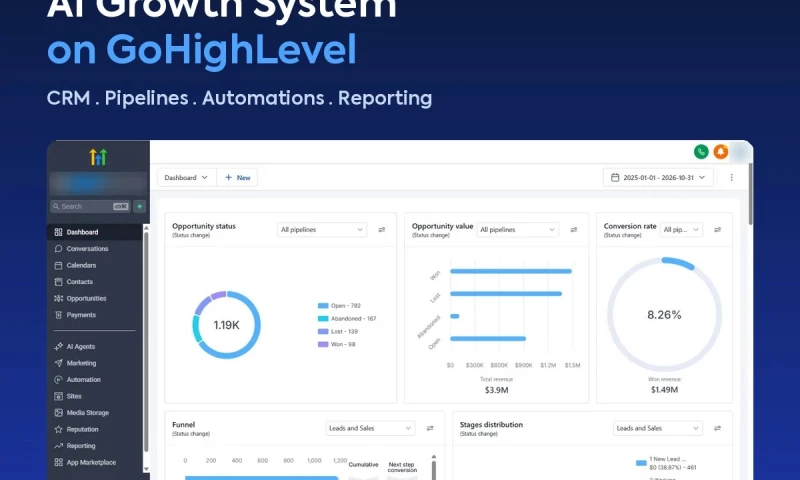Click the $3.9M total revenue value
The image size is (800, 480).
tap(496, 390)
